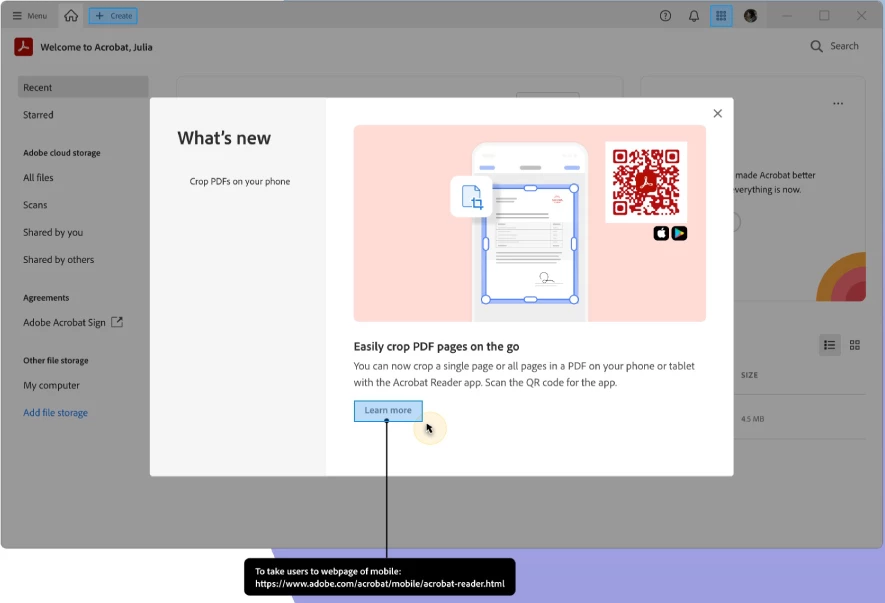Click the QR code image
The image size is (885, 603).
(x=646, y=182)
